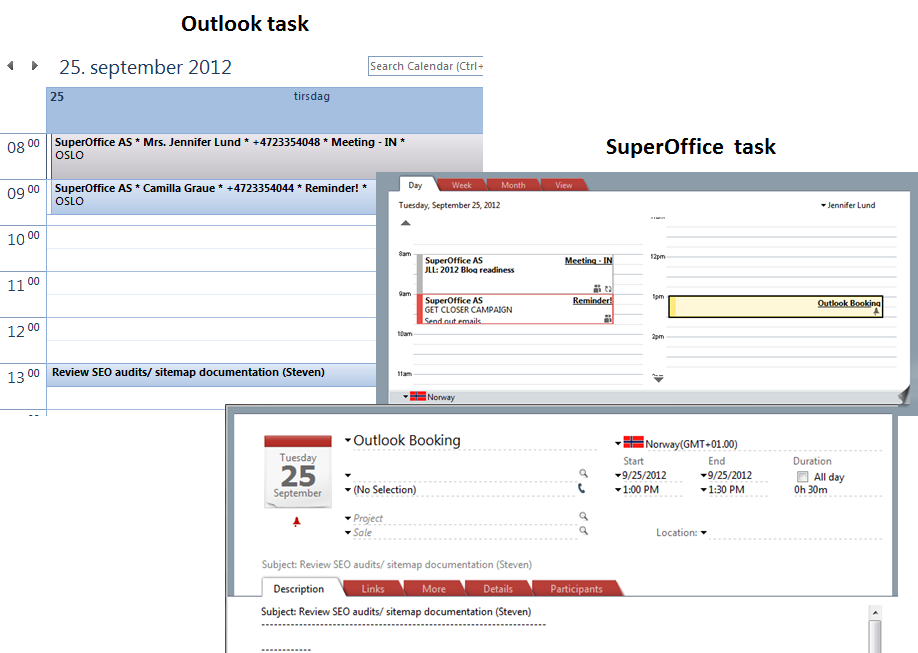Select the More tab
918x653 pixels.
(434, 589)
